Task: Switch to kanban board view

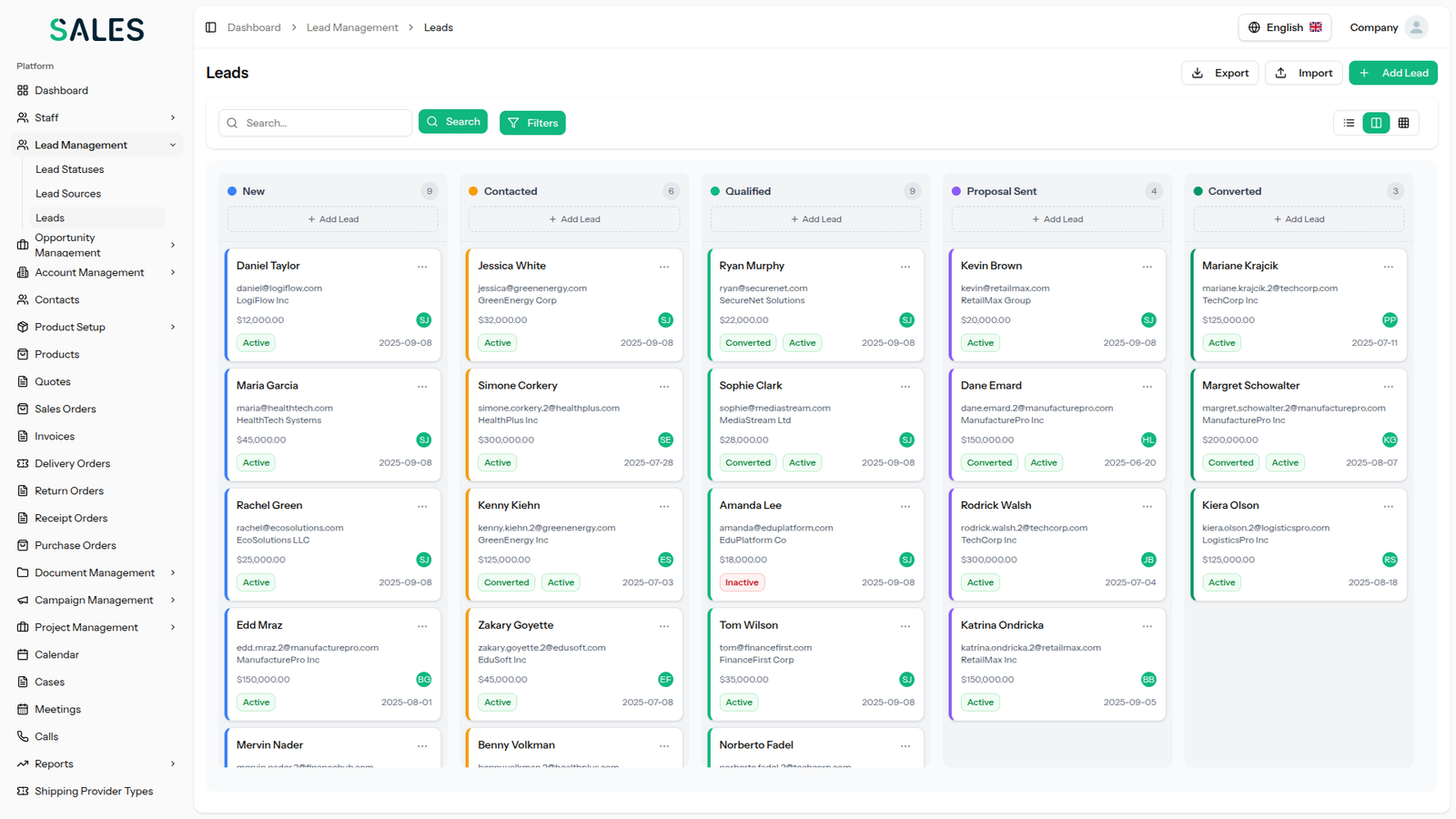Action: click(x=1376, y=123)
